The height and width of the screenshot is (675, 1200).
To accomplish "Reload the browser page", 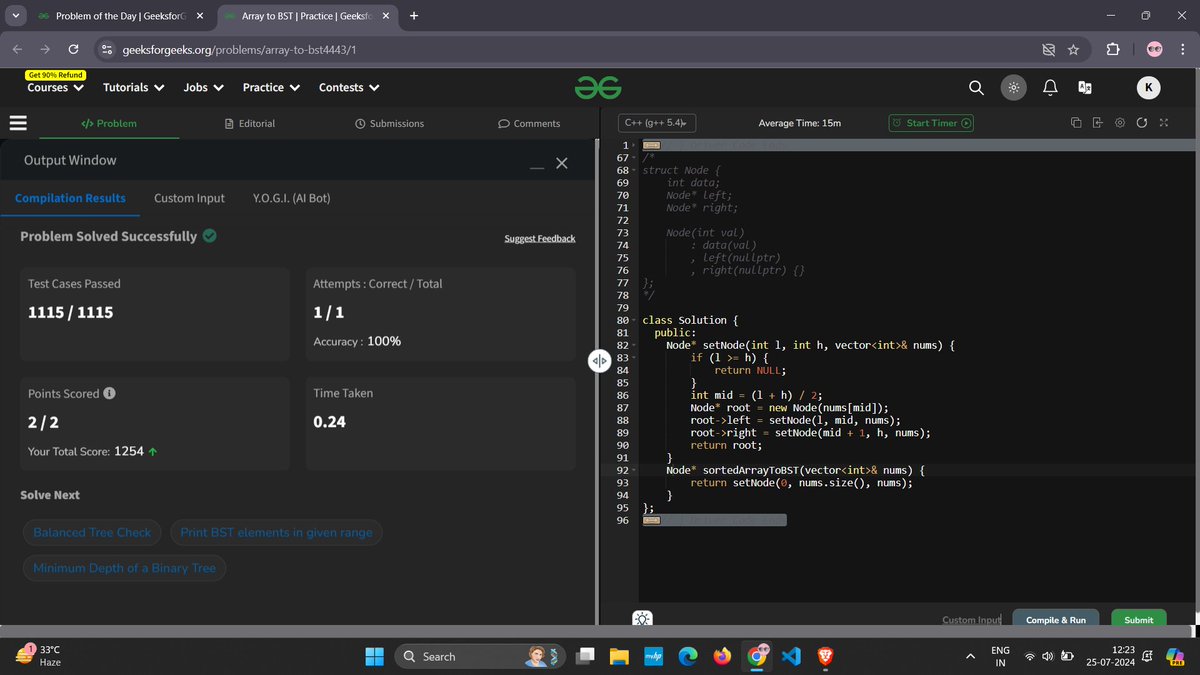I will point(73,49).
